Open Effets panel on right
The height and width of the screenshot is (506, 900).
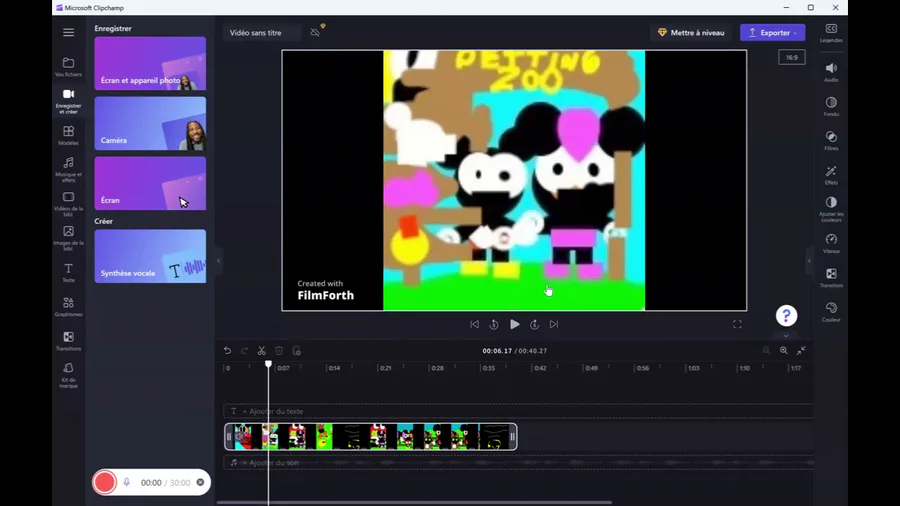[831, 175]
